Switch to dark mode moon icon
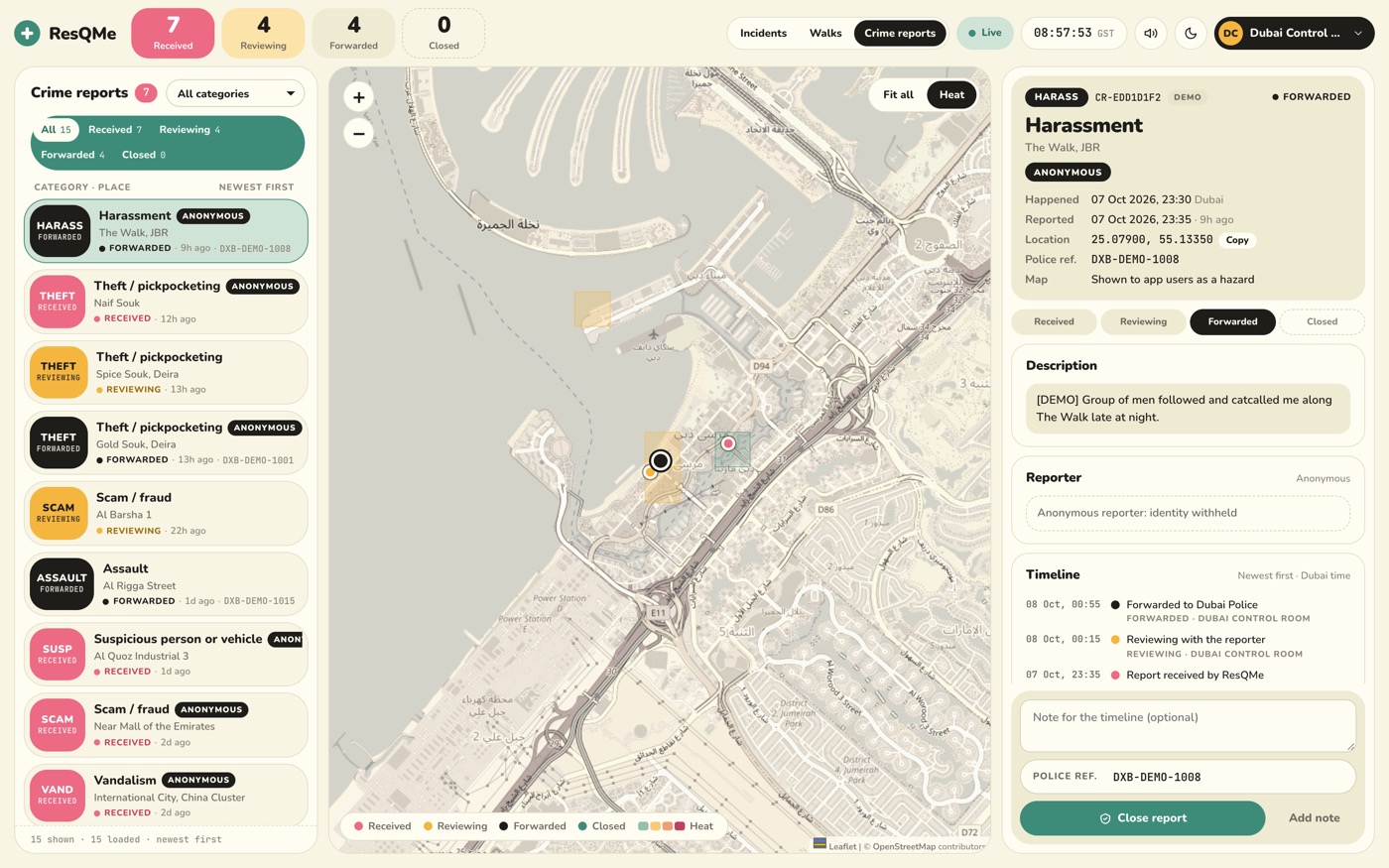This screenshot has height=868, width=1389. 1191,33
